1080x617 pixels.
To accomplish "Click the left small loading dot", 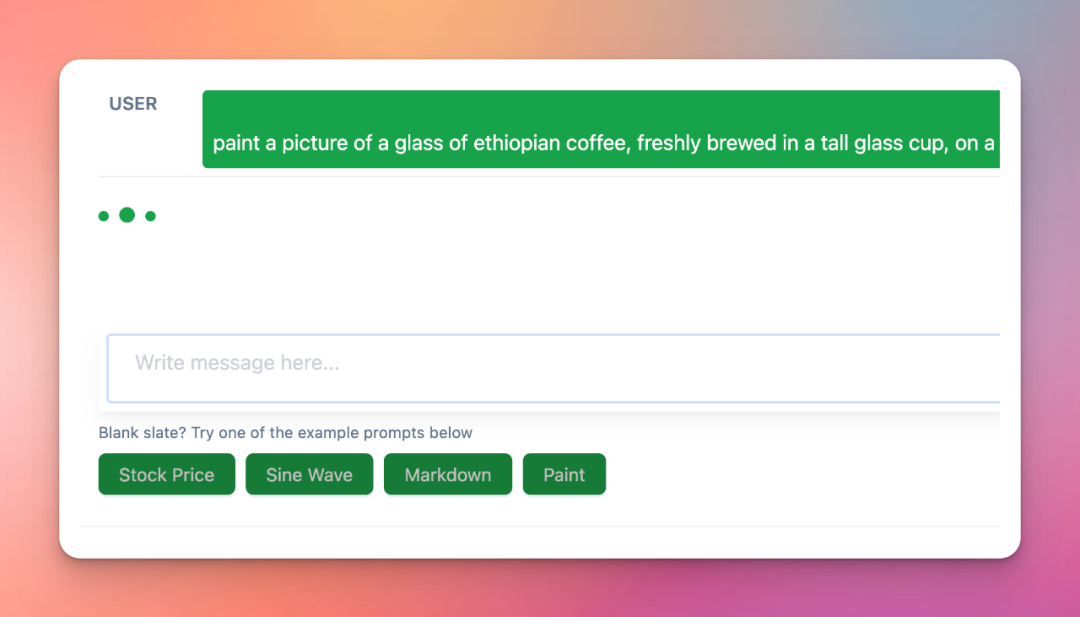I will [x=103, y=216].
